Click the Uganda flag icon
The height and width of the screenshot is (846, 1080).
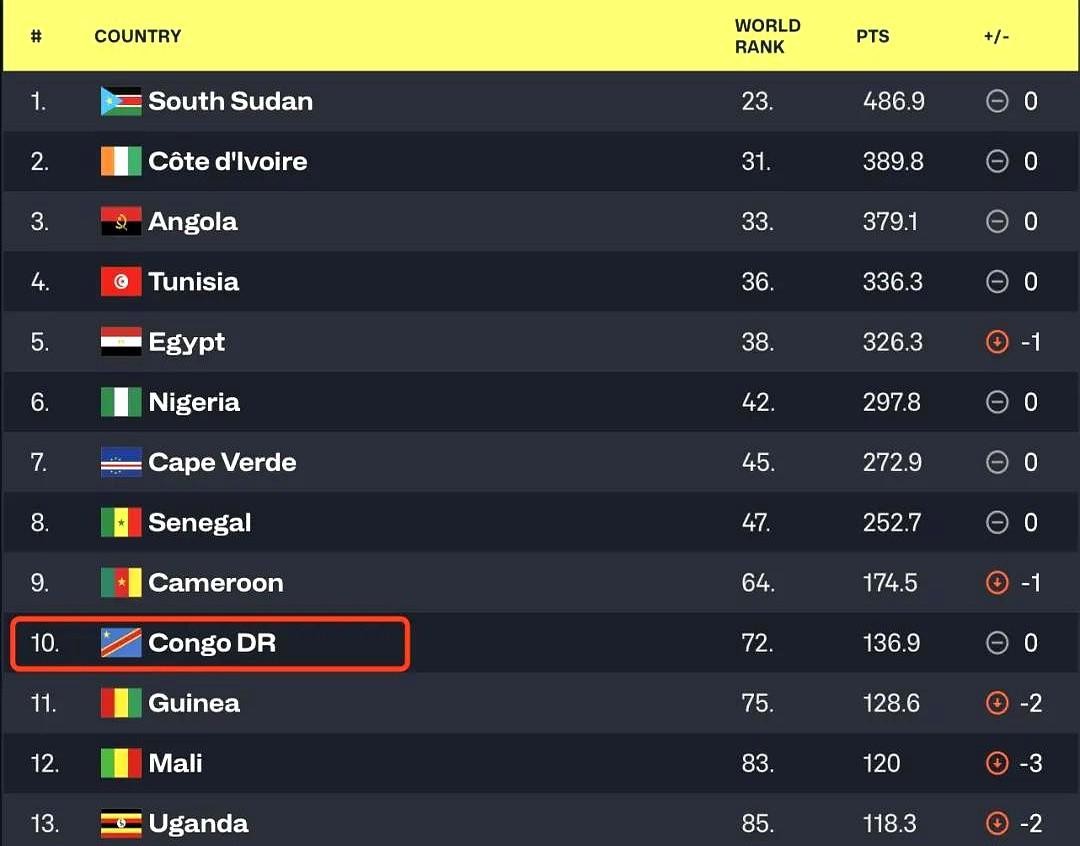(121, 823)
